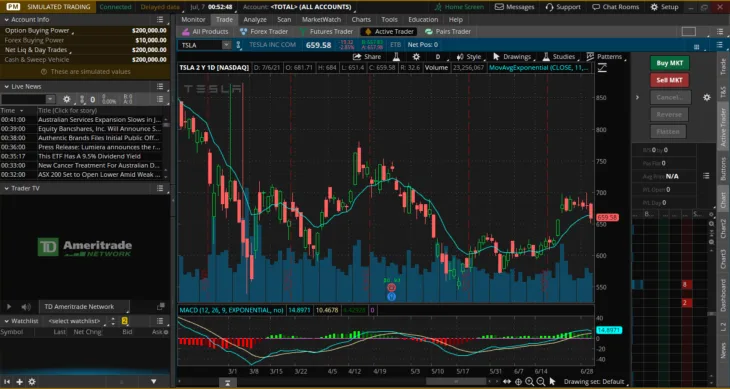Click the Live News symbol input field

coord(23,99)
